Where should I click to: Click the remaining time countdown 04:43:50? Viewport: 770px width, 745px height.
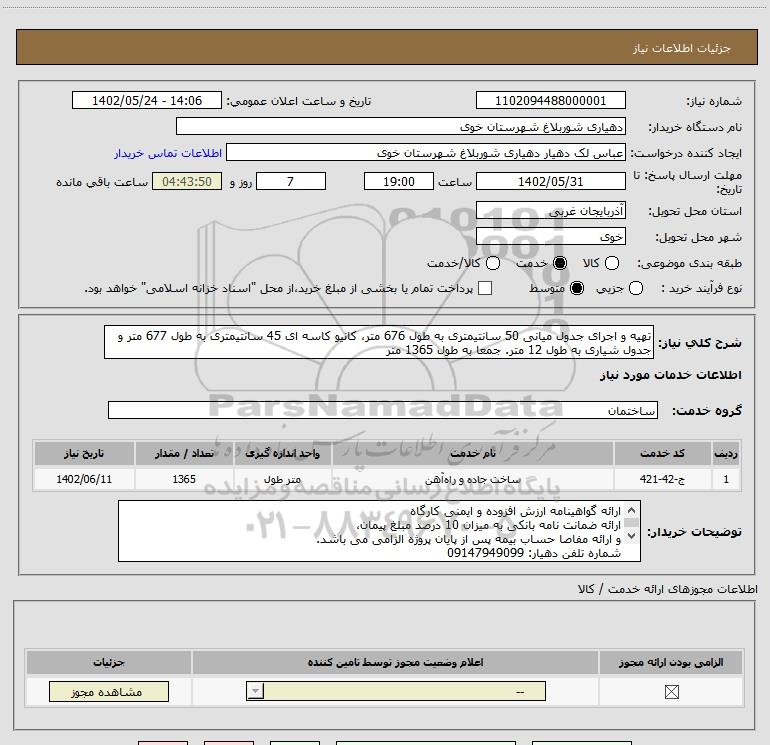coord(187,181)
